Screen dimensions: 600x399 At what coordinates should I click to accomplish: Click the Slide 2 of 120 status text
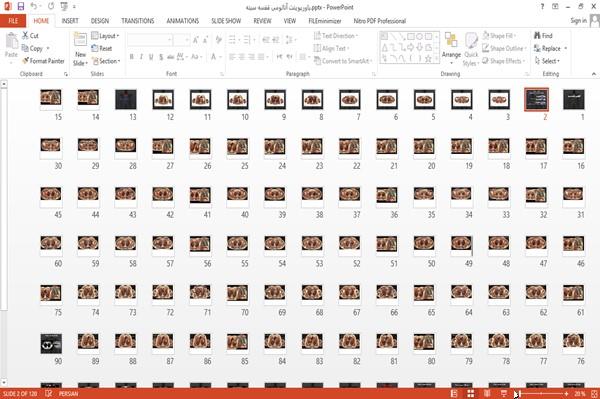20,393
